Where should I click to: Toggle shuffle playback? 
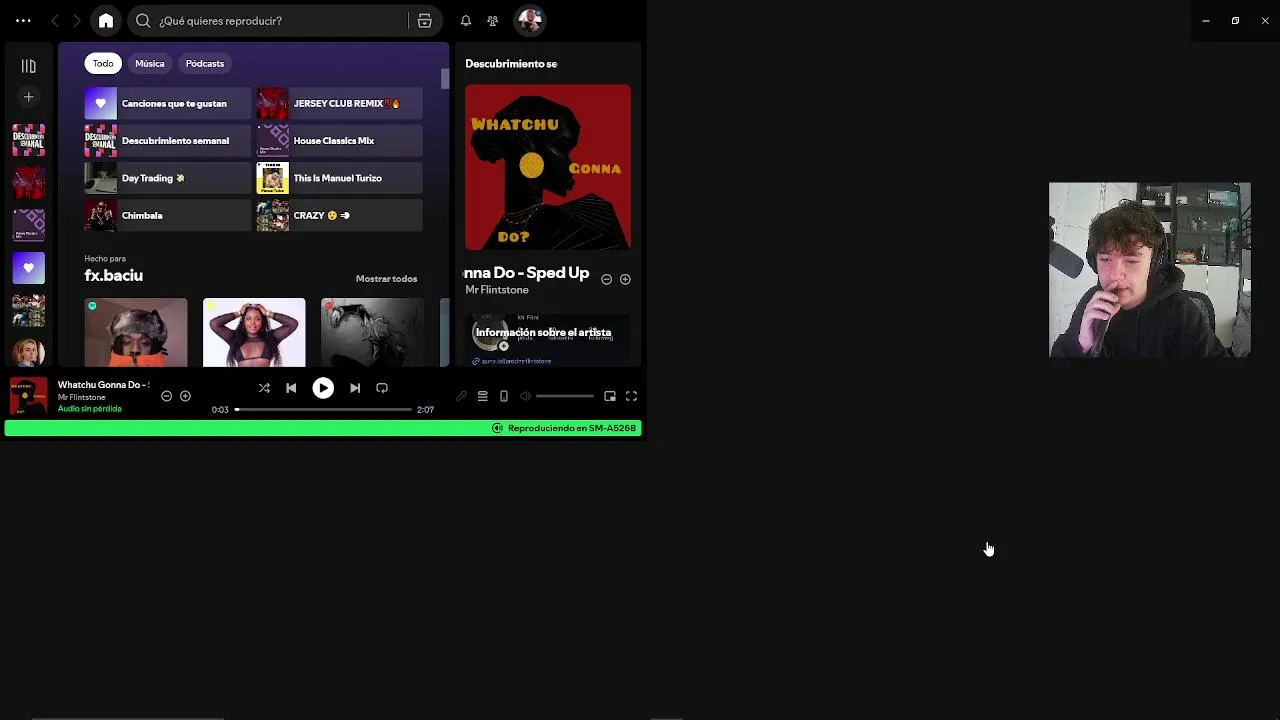pyautogui.click(x=264, y=388)
